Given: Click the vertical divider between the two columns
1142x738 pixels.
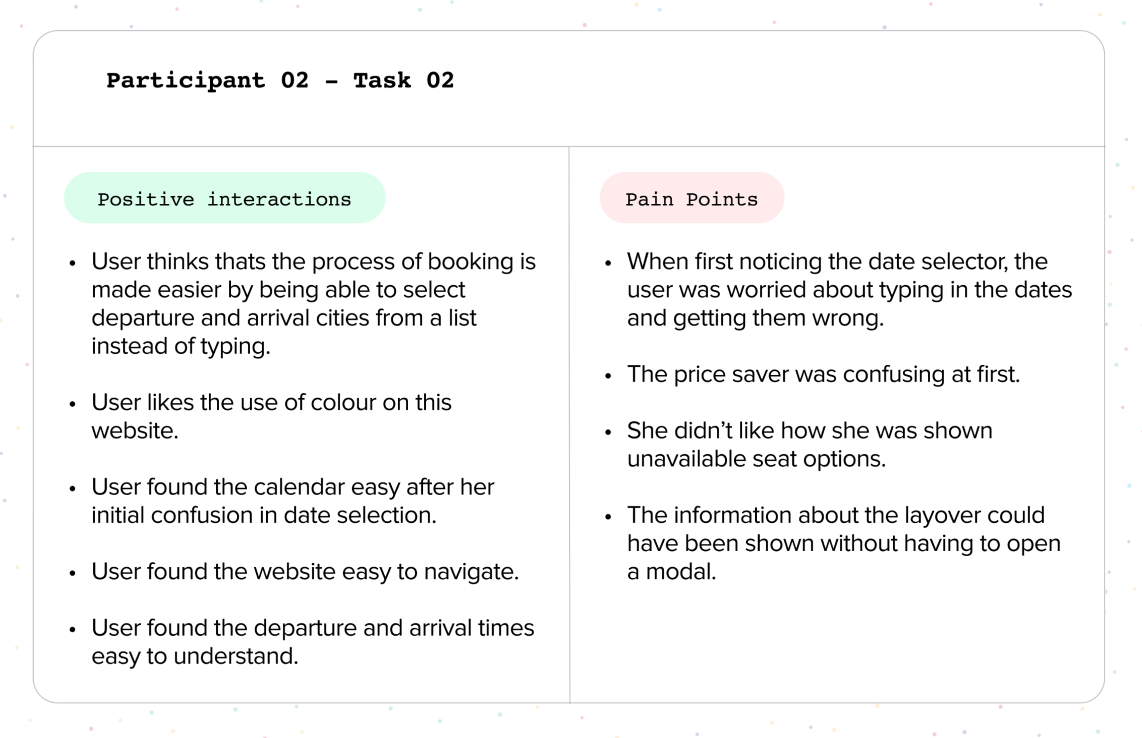Looking at the screenshot, I should [570, 424].
